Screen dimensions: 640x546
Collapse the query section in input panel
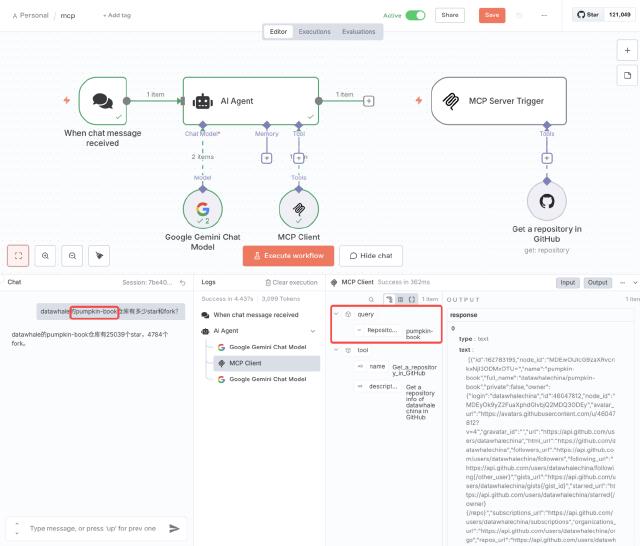pyautogui.click(x=336, y=314)
